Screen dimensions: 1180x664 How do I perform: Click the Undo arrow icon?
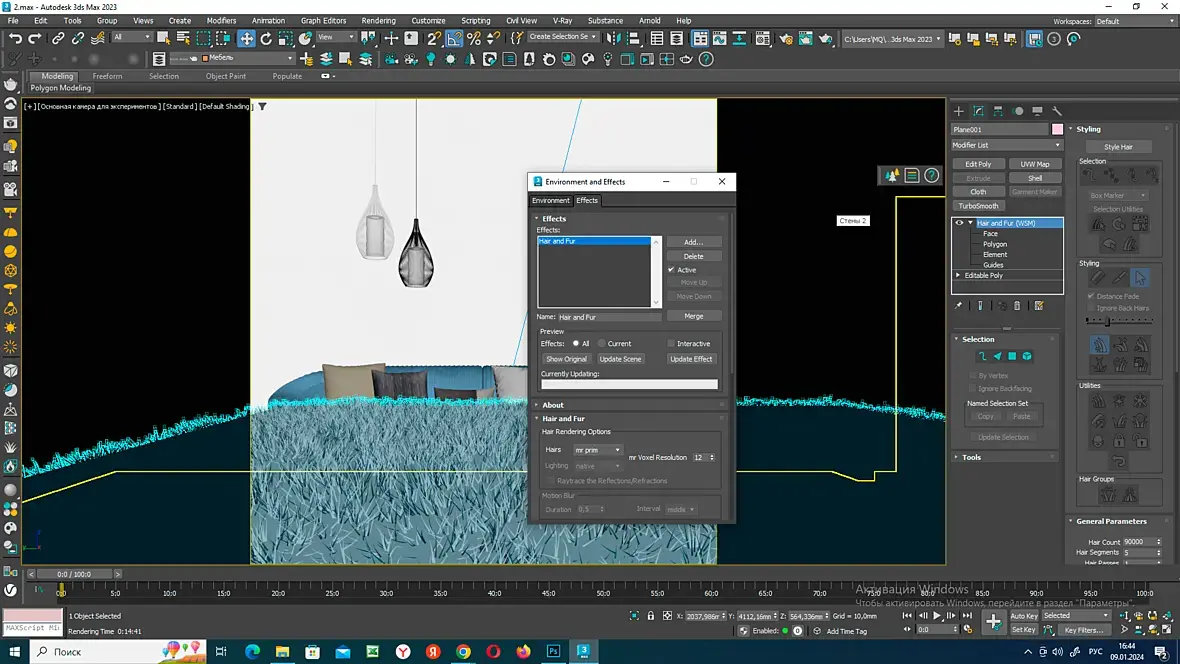point(15,38)
